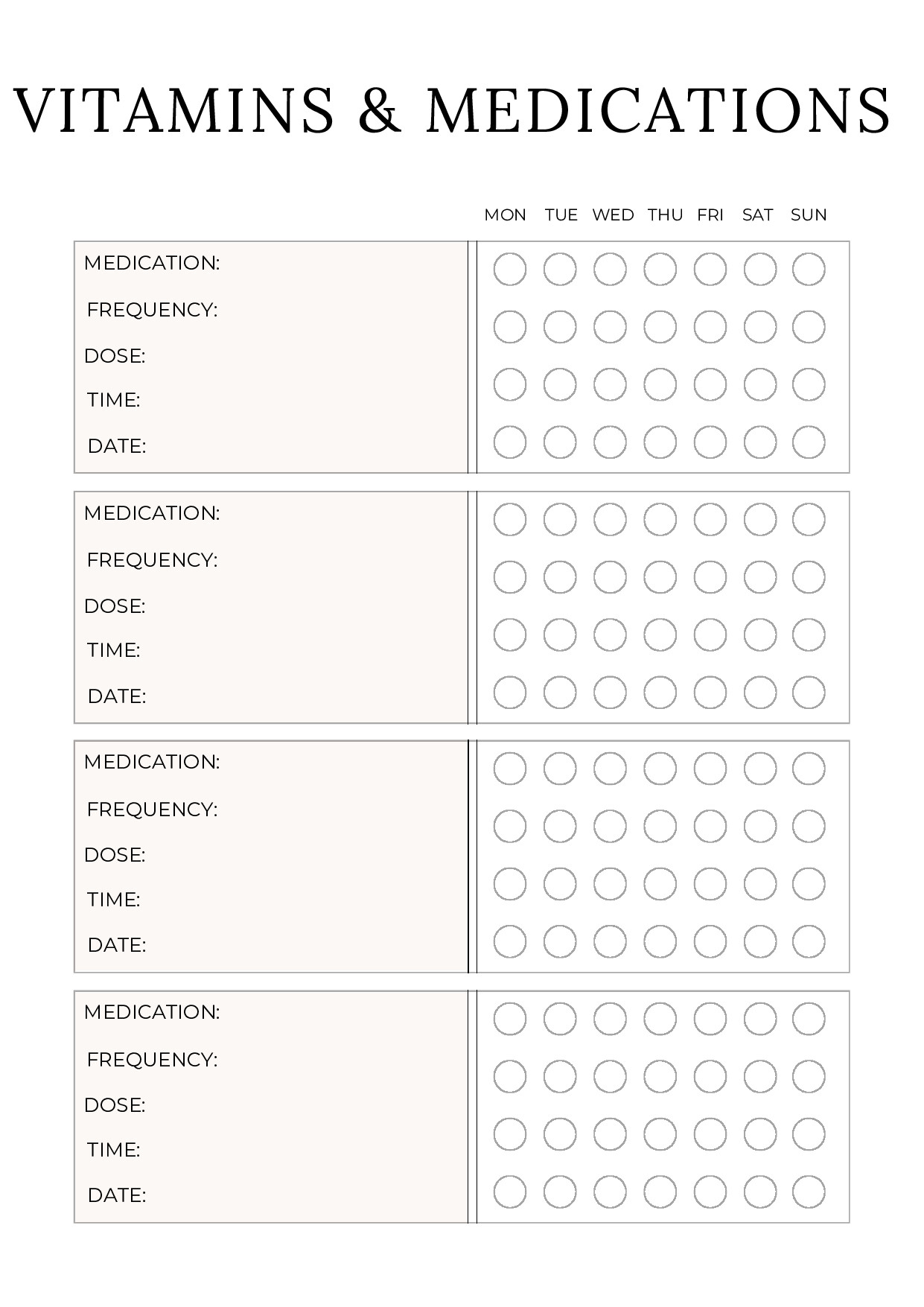The width and height of the screenshot is (924, 1307).
Task: Click the MON column header
Action: click(505, 215)
